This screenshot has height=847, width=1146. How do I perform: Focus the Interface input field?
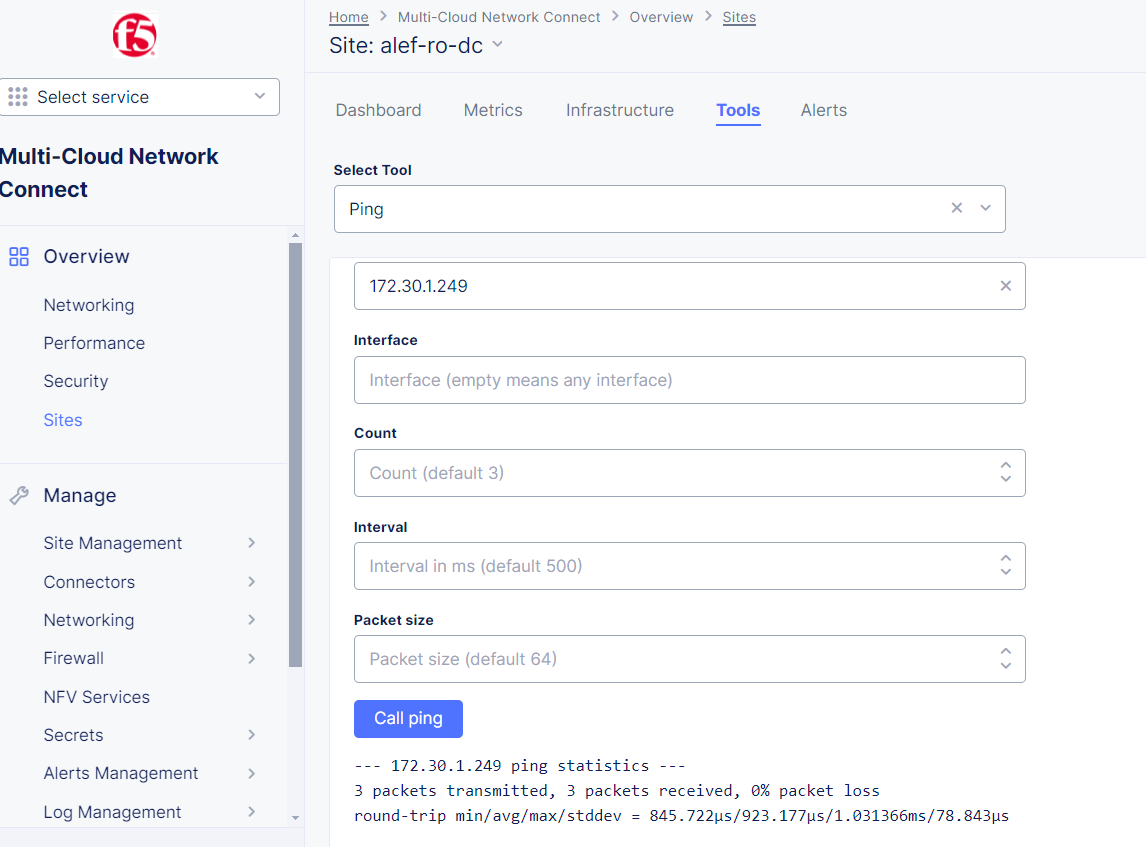(690, 380)
